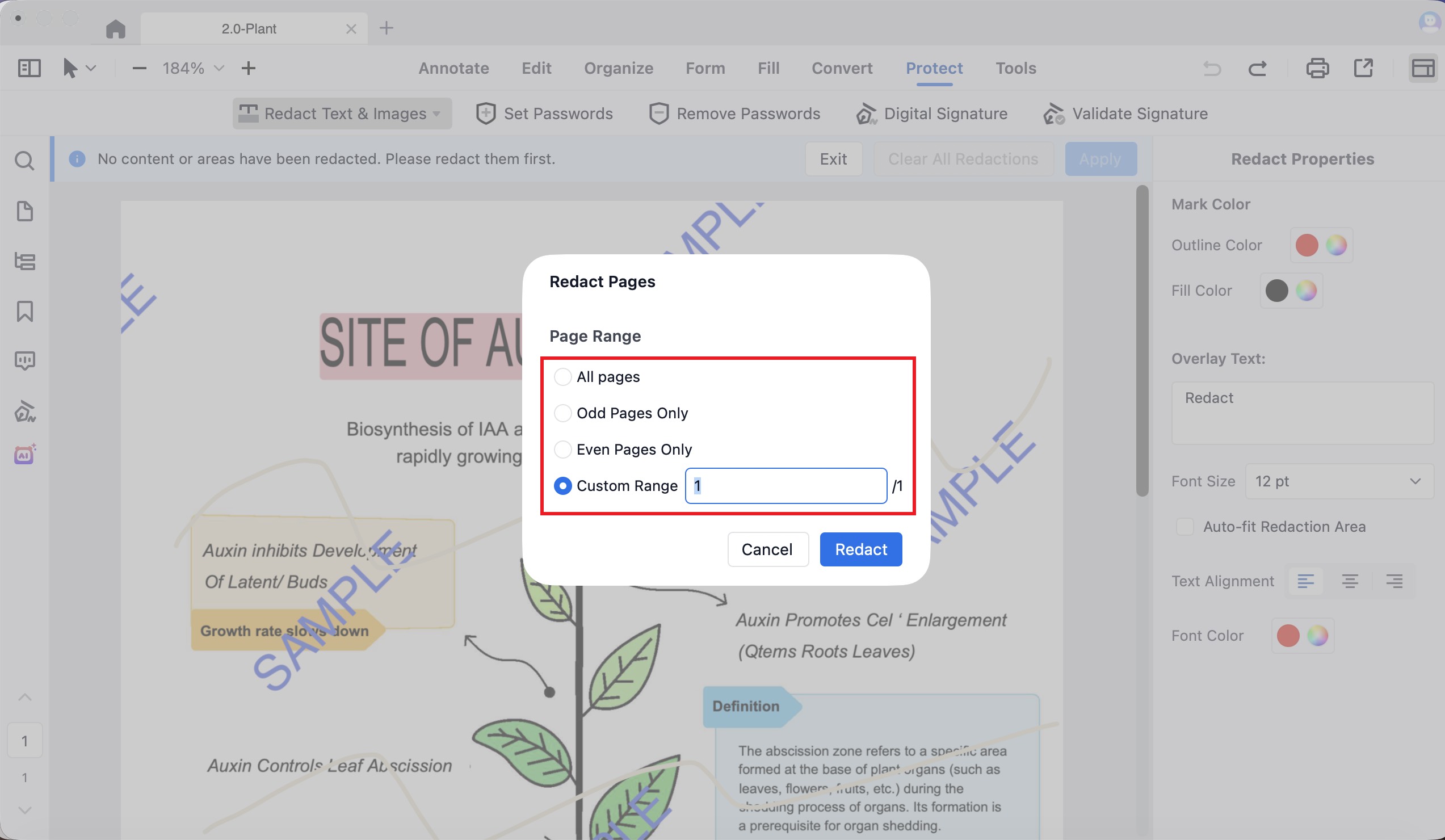Pick the red Outline Color swatch
The height and width of the screenshot is (840, 1445).
click(x=1307, y=245)
